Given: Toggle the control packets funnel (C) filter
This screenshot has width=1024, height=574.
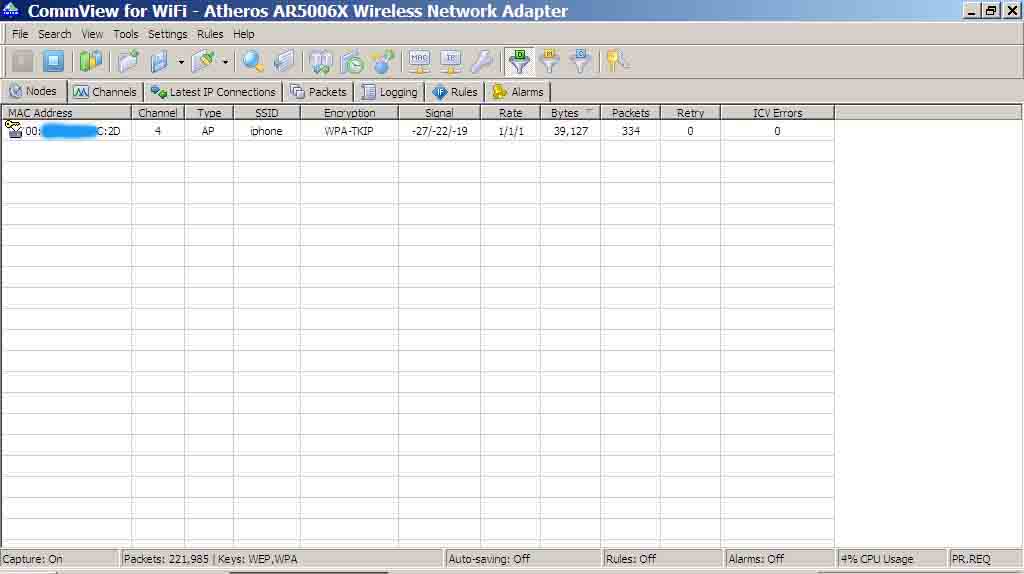Looking at the screenshot, I should 581,61.
